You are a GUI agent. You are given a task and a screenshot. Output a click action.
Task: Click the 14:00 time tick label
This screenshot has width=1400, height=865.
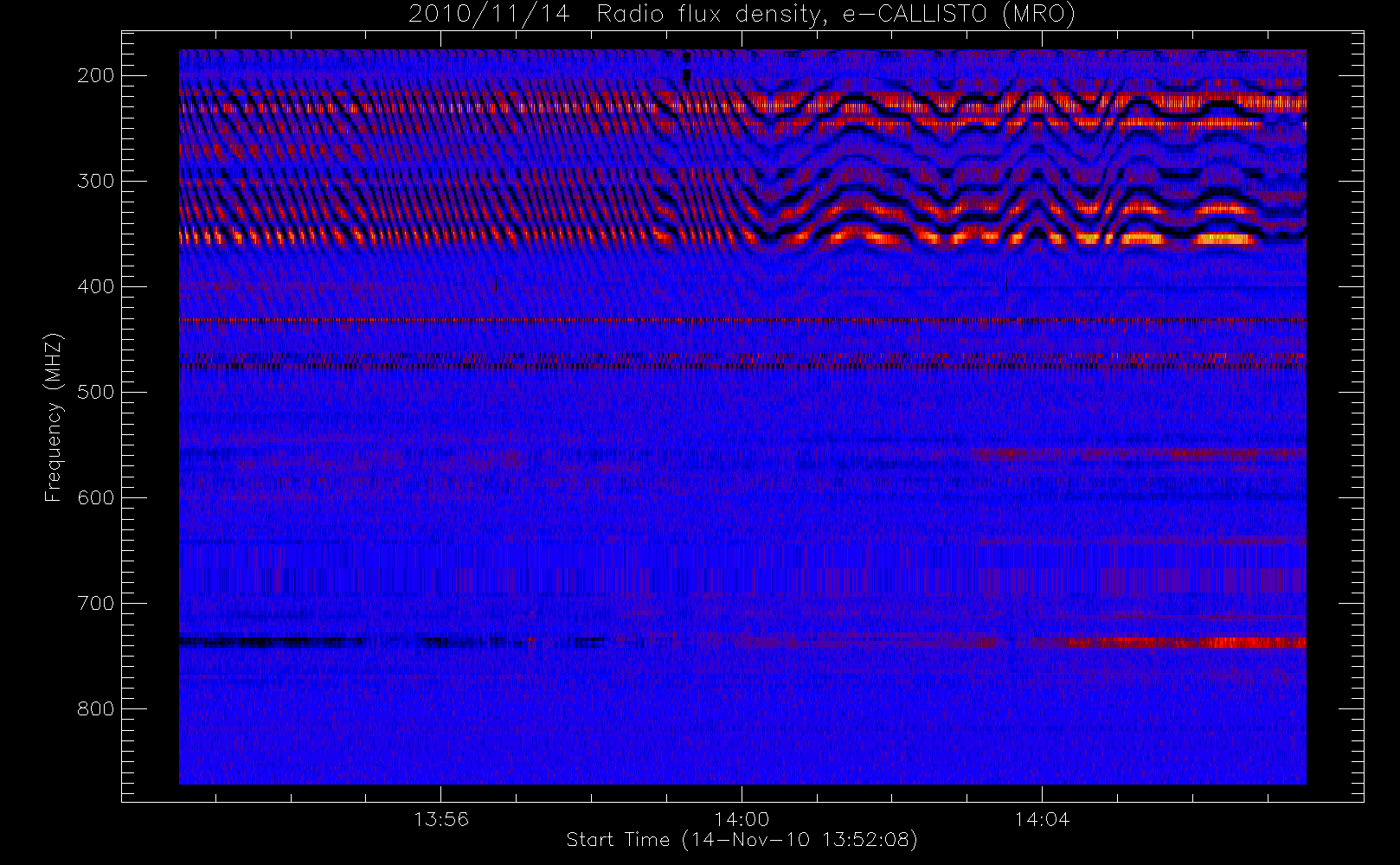pos(742,818)
